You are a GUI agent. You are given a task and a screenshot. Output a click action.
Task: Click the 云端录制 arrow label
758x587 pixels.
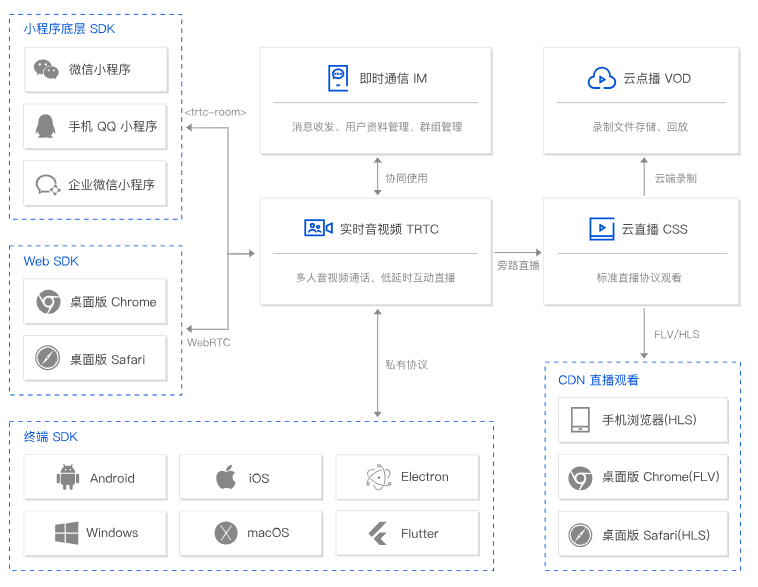pyautogui.click(x=675, y=178)
